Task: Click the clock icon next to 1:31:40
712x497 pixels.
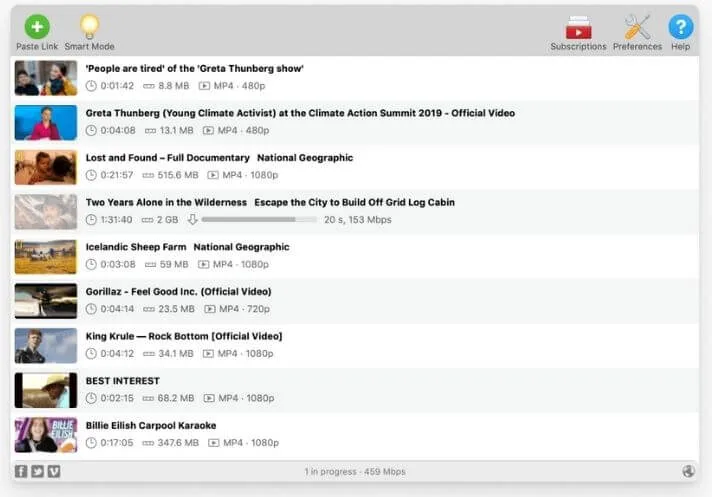Action: point(91,220)
